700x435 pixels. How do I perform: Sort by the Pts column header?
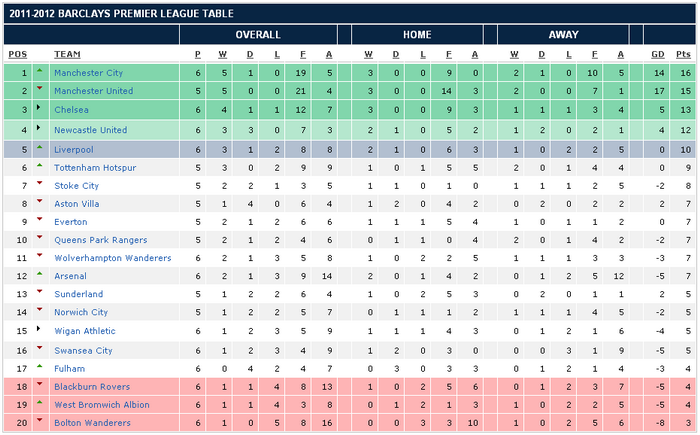tap(684, 54)
